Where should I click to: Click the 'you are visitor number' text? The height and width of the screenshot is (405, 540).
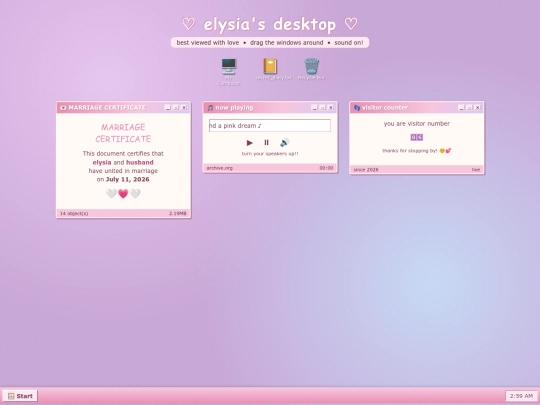pyautogui.click(x=417, y=124)
